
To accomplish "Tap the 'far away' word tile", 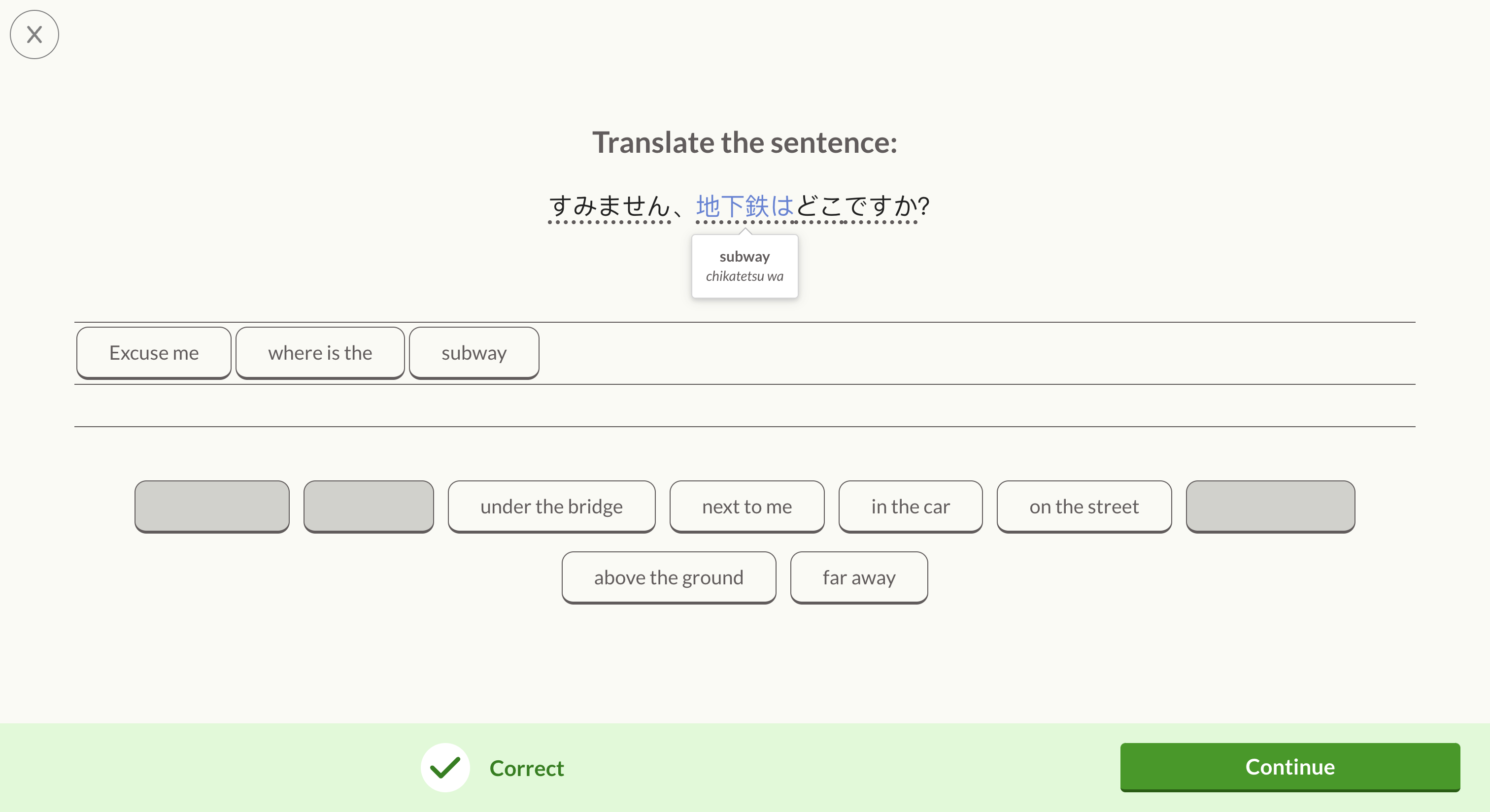I will (858, 577).
